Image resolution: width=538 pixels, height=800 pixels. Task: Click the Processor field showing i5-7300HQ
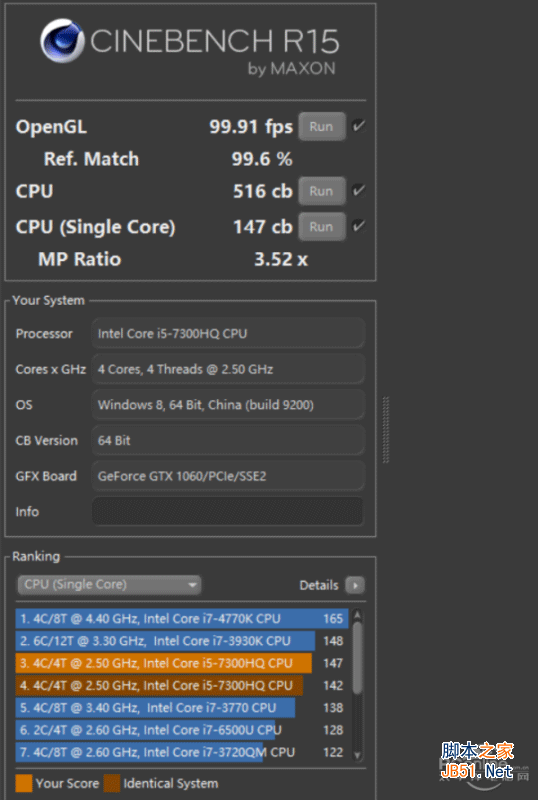(x=228, y=334)
